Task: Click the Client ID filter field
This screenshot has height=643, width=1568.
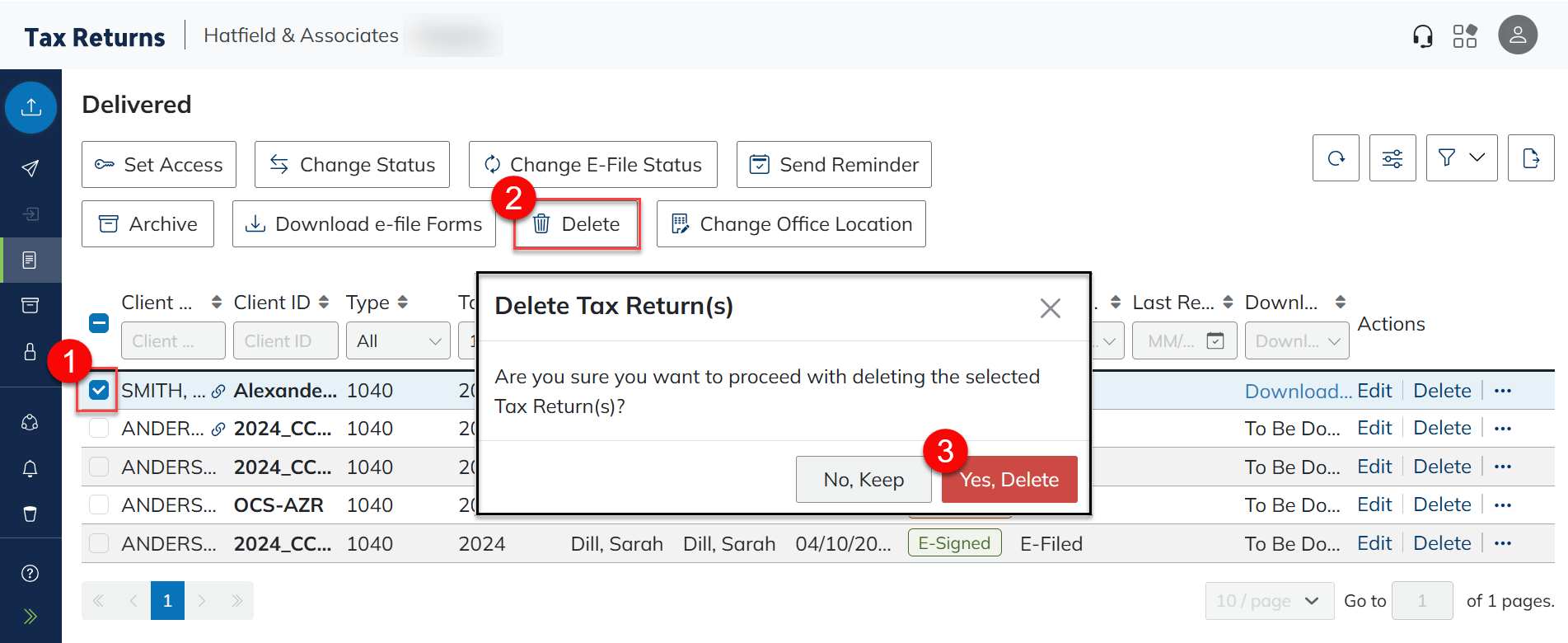Action: tap(285, 341)
